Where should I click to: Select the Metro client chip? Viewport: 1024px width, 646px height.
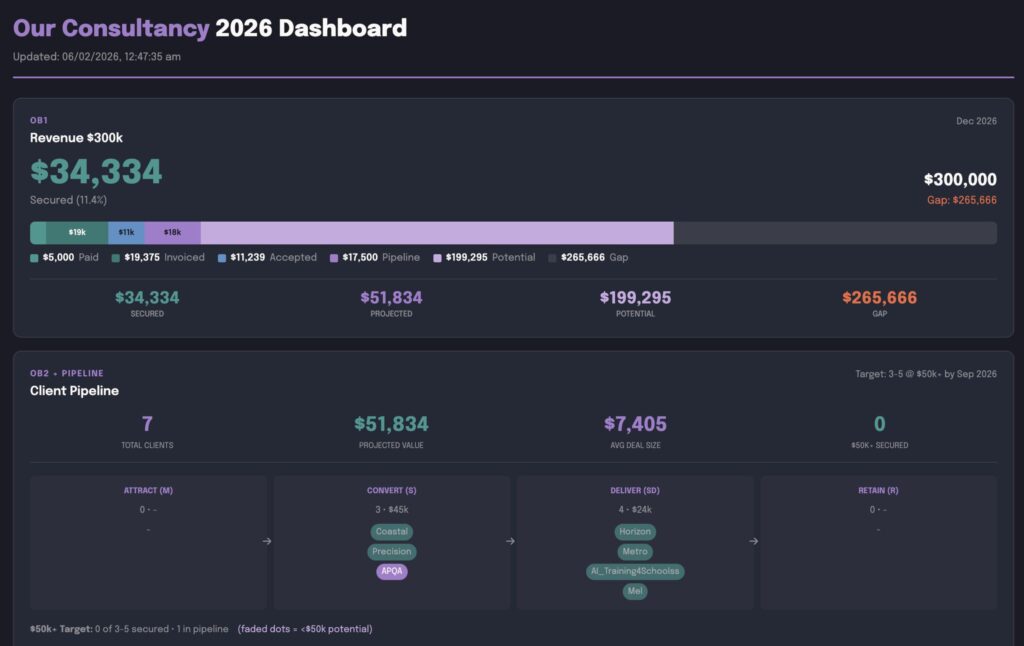pos(635,551)
